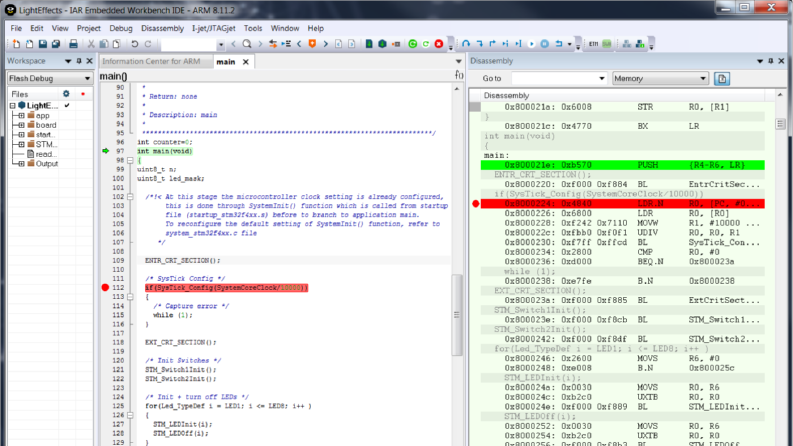Screen dimensions: 793x446
Task: Expand the board folder in Workspace
Action: pyautogui.click(x=21, y=125)
